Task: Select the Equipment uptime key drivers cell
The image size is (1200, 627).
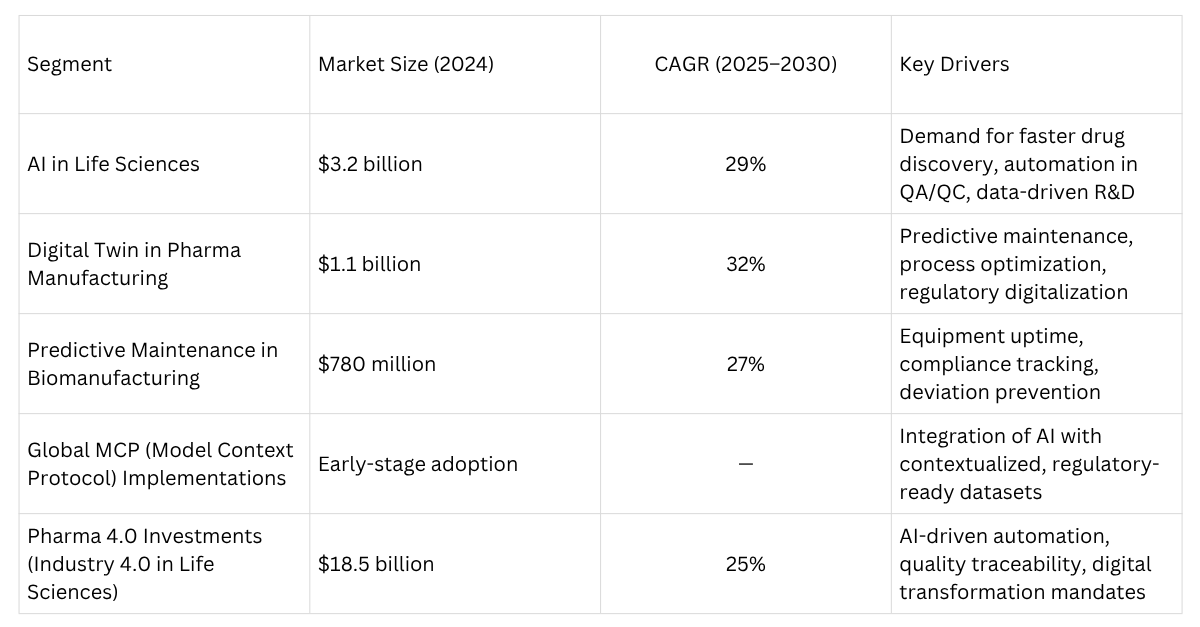Action: coord(1000,364)
